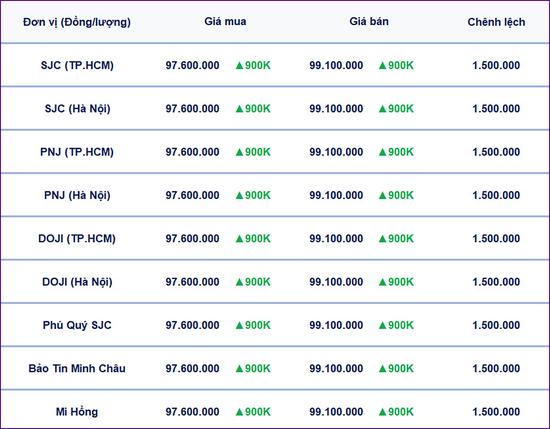Click buy price 97.600.000 for PNJ (TP.HCM)
The height and width of the screenshot is (429, 550).
[x=193, y=152]
